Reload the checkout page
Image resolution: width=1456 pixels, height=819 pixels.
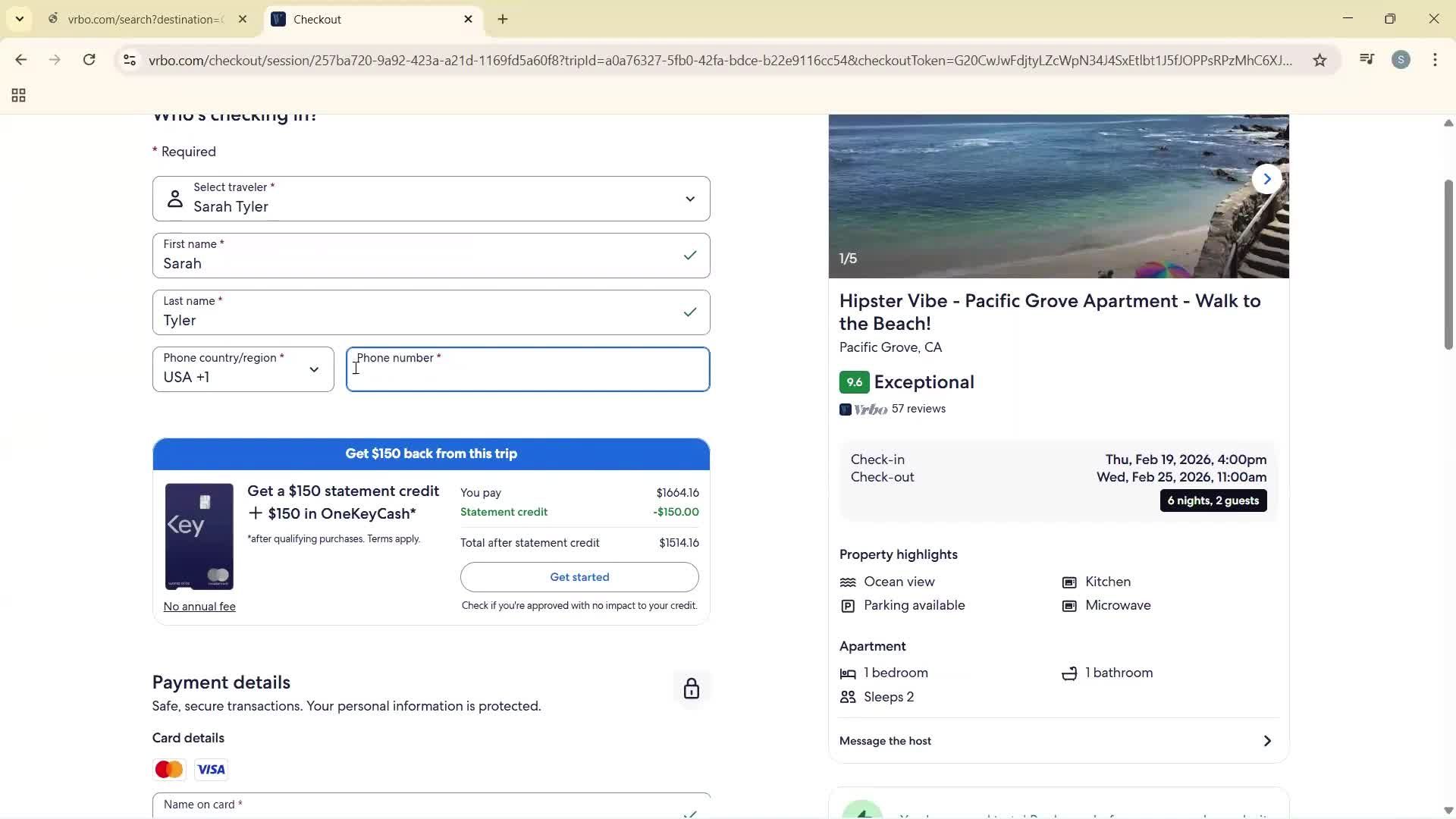coord(89,60)
